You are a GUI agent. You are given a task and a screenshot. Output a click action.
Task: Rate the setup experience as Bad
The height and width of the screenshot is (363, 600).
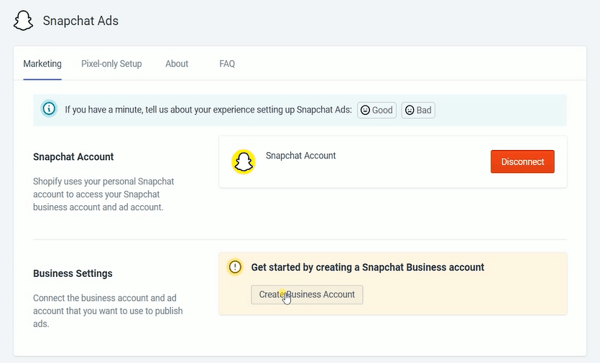[418, 110]
